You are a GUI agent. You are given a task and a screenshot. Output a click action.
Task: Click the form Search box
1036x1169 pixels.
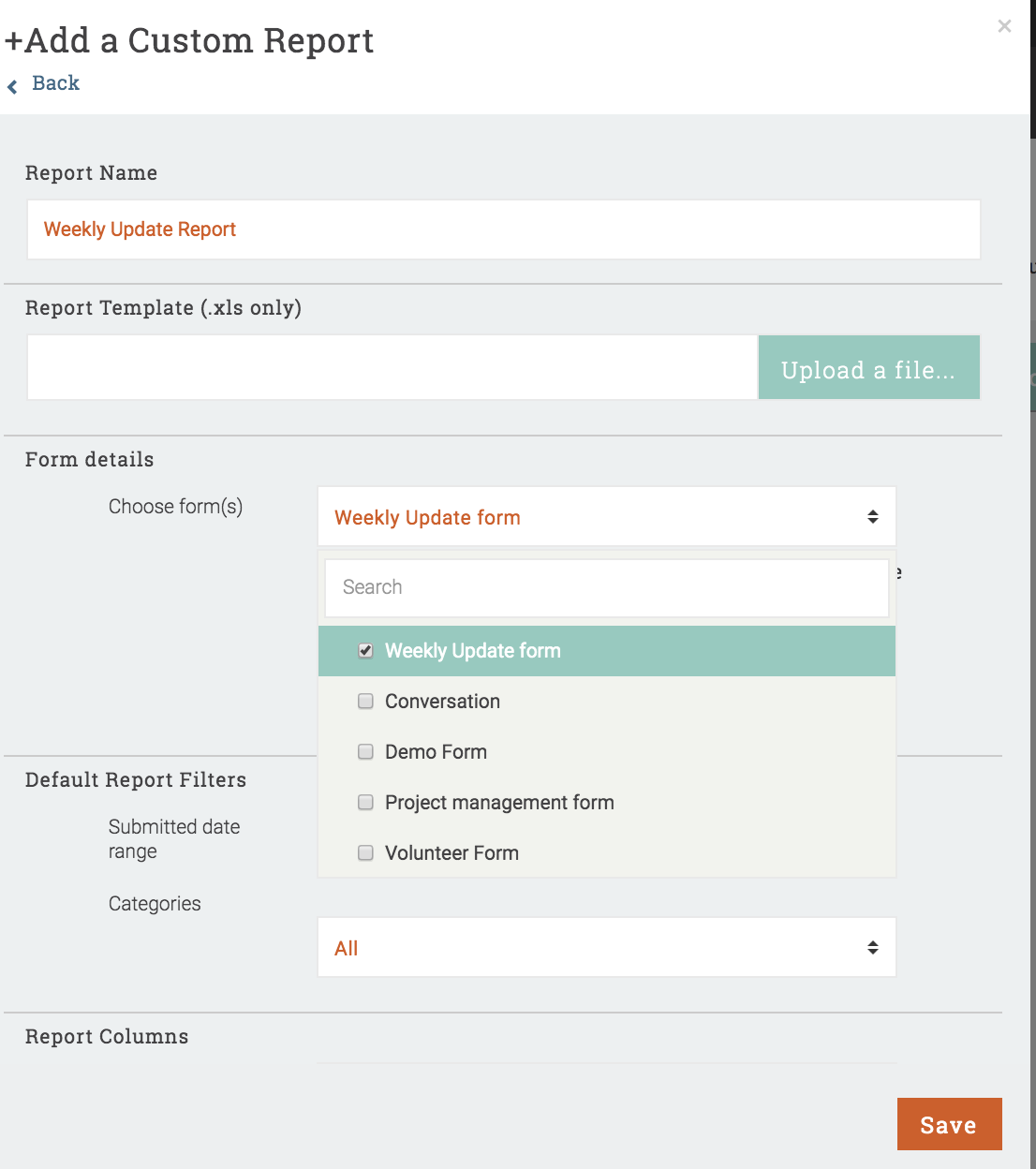(x=606, y=587)
